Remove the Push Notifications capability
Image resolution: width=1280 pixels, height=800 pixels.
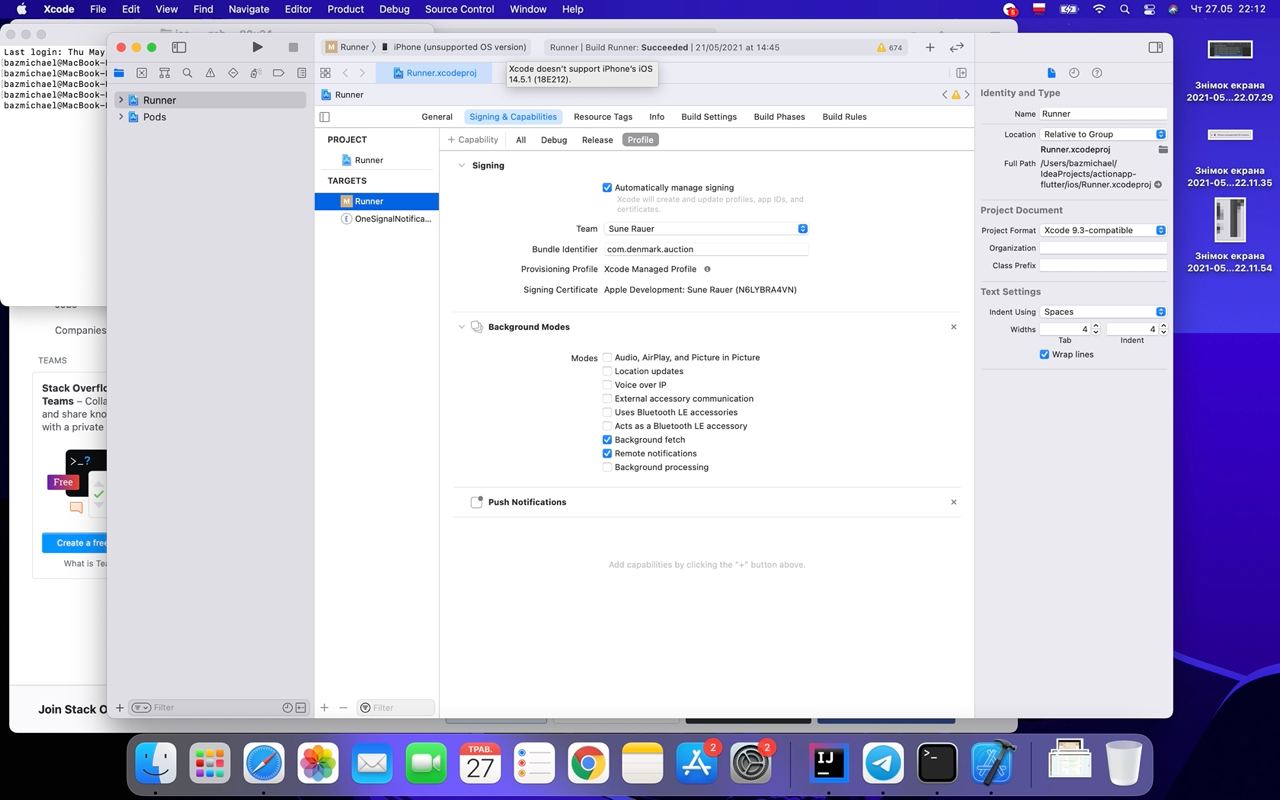[x=953, y=502]
